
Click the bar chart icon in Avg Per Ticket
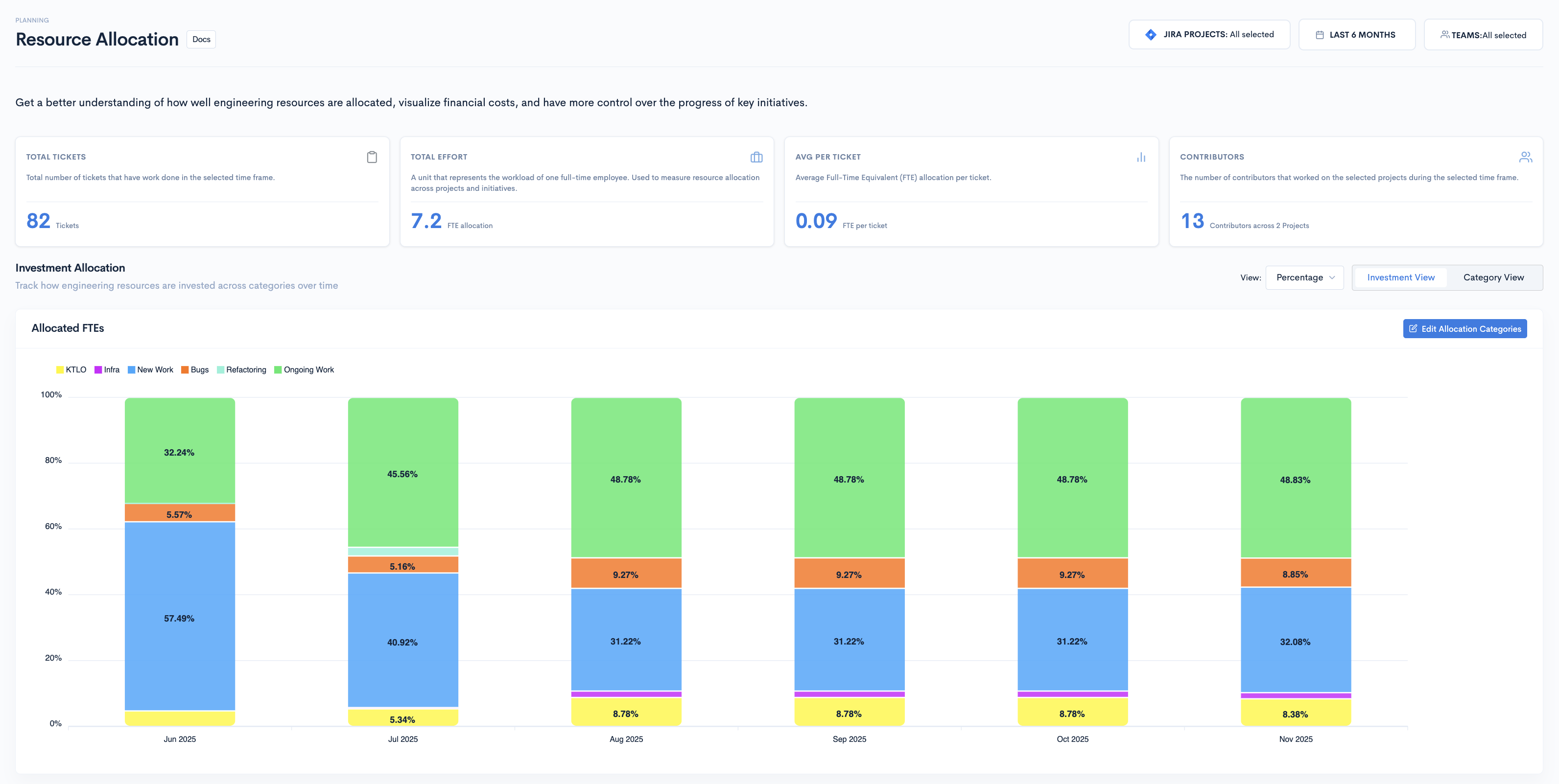pyautogui.click(x=1141, y=157)
